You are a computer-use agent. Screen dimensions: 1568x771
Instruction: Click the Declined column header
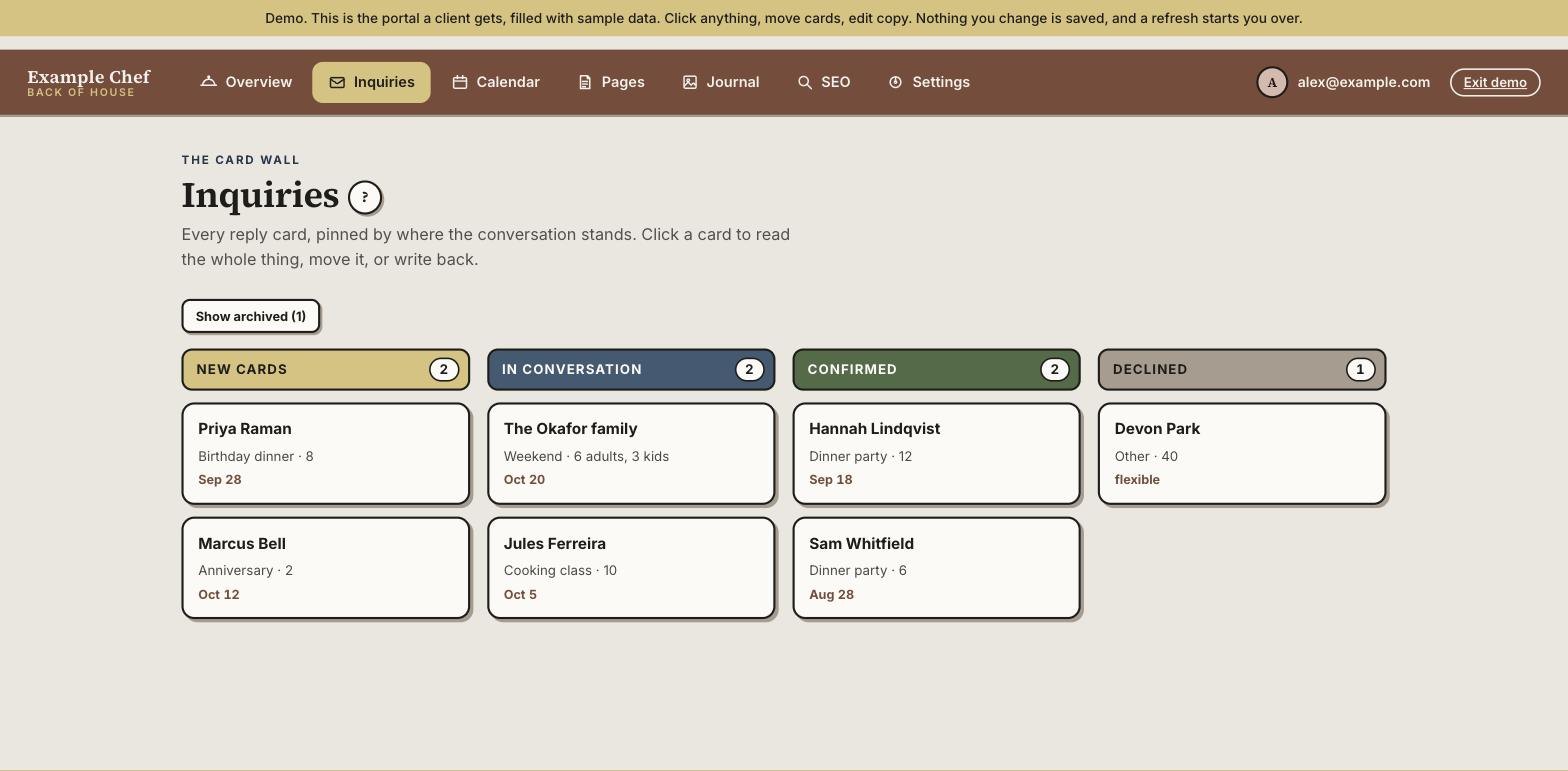click(x=1242, y=369)
